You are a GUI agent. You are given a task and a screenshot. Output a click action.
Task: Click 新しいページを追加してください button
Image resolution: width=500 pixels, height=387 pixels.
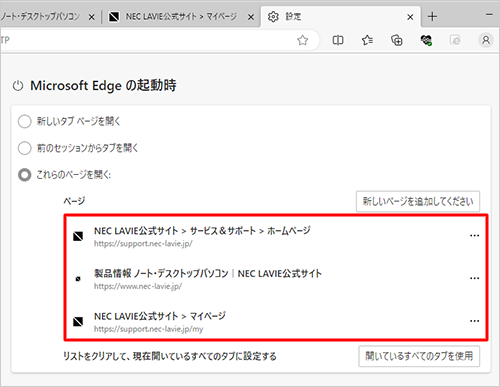[x=418, y=201]
